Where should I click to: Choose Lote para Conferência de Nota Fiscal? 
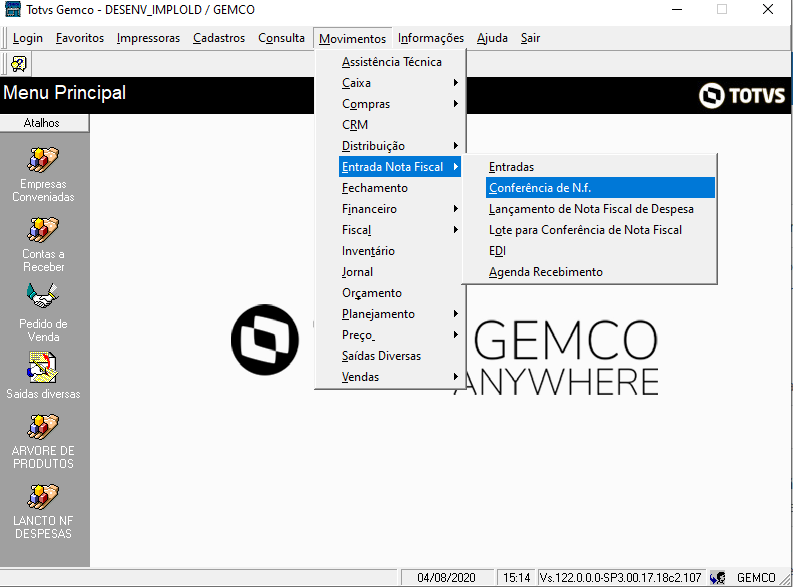click(600, 230)
